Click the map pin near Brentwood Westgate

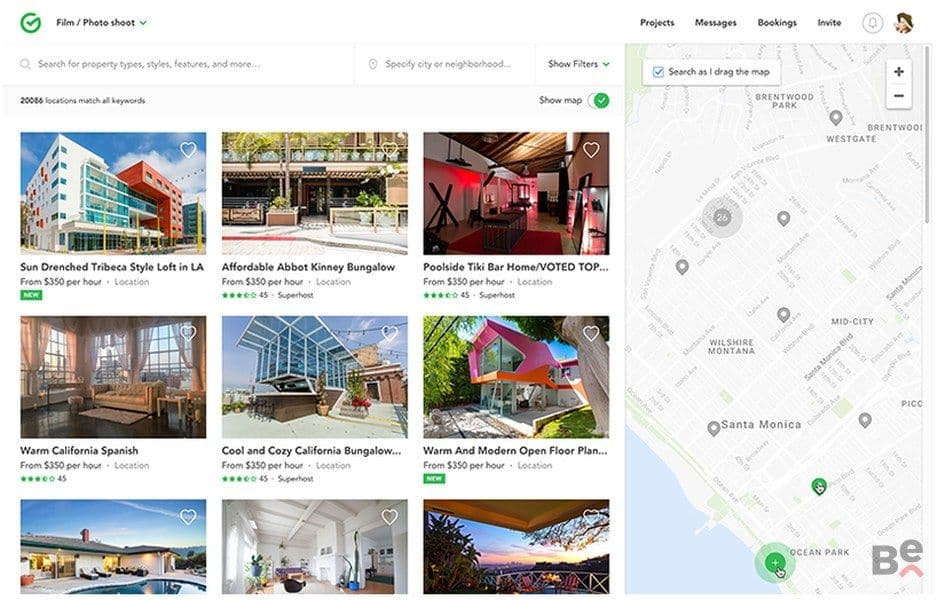(836, 118)
